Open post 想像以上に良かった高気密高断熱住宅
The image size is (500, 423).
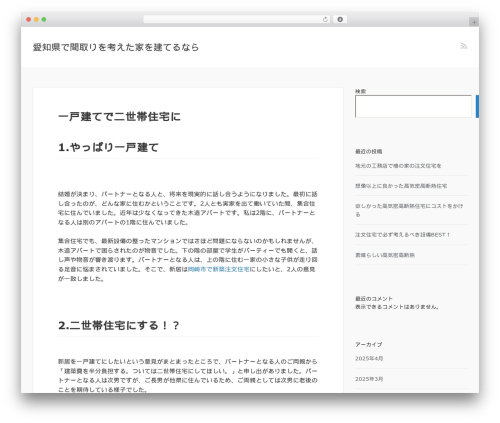401,186
